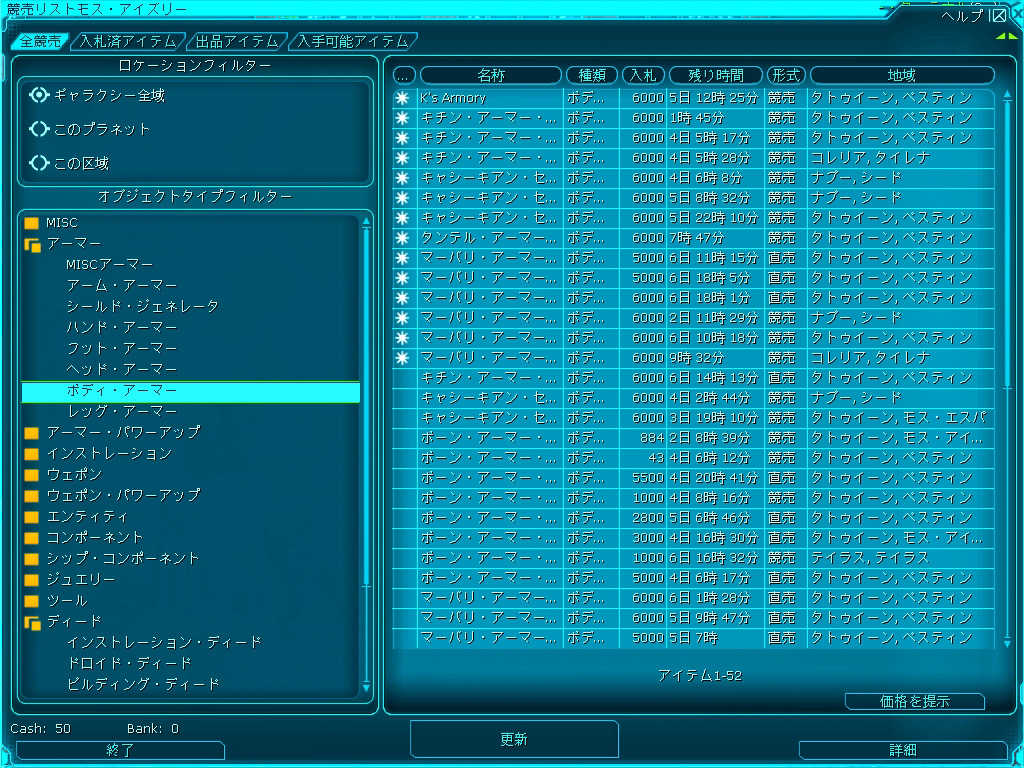1024x768 pixels.
Task: Click star icon on the 6日 18時 5分 row
Action: 402,278
